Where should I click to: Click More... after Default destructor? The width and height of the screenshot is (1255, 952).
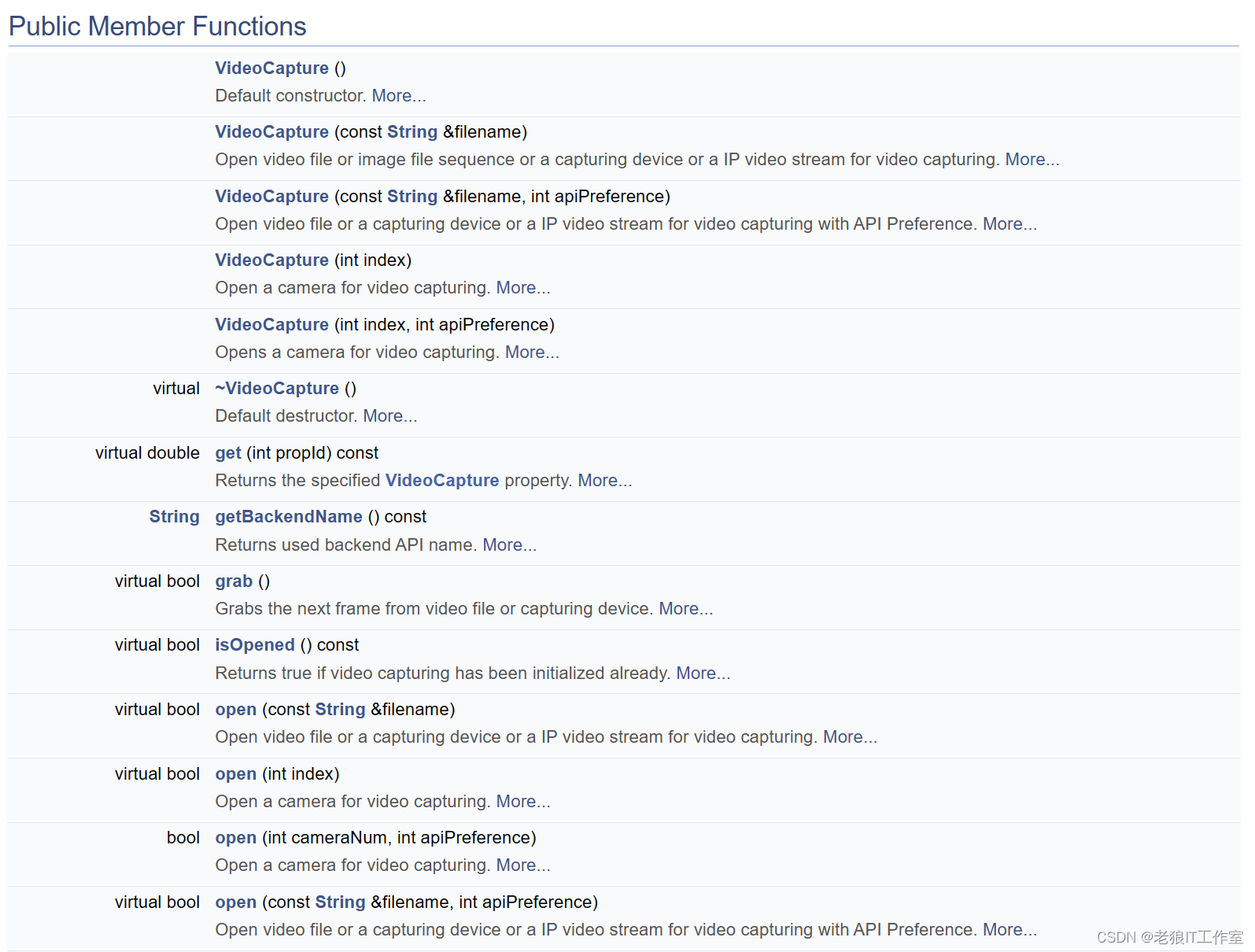[390, 416]
